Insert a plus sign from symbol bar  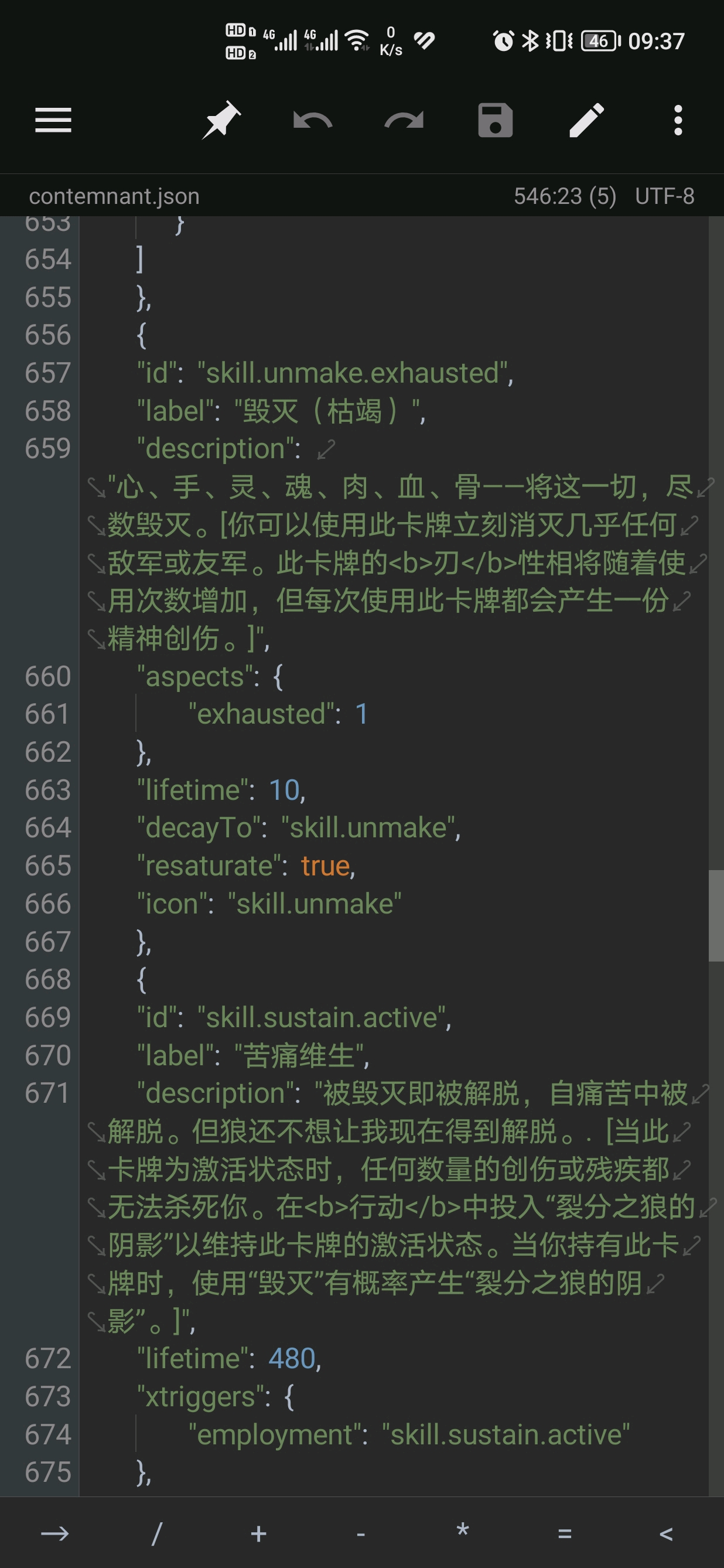258,1533
